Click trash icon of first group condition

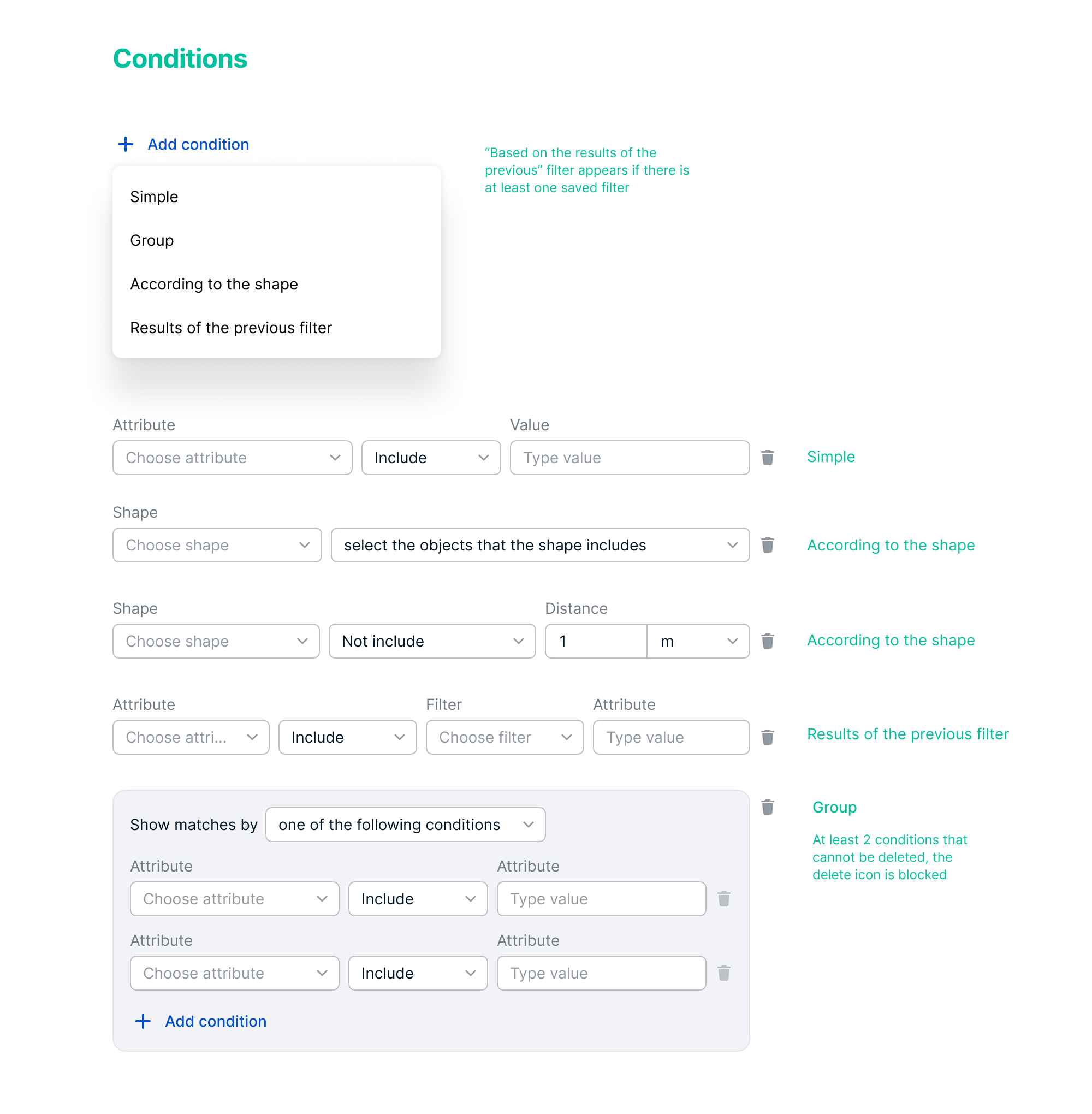pyautogui.click(x=724, y=898)
